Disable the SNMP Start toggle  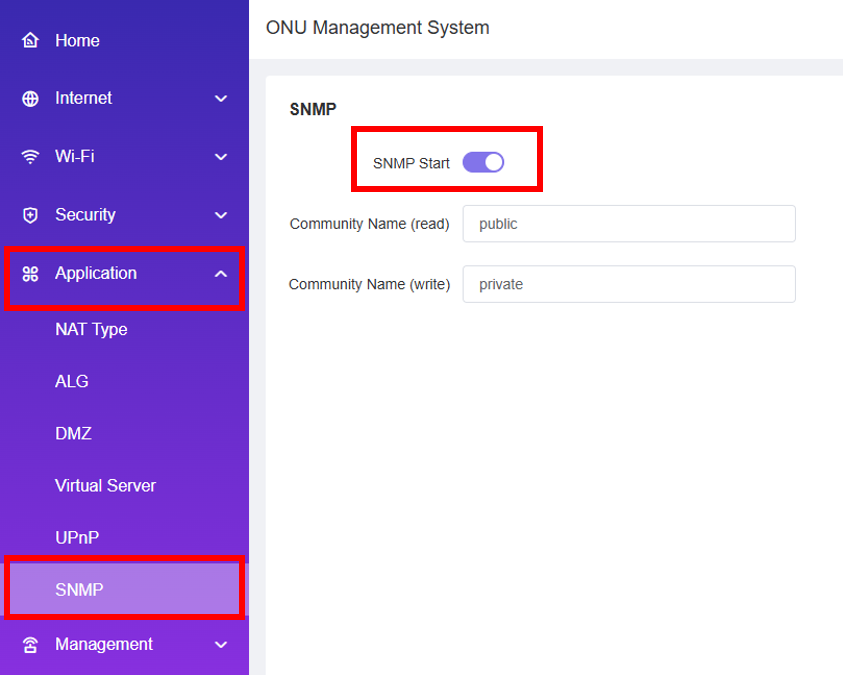483,163
